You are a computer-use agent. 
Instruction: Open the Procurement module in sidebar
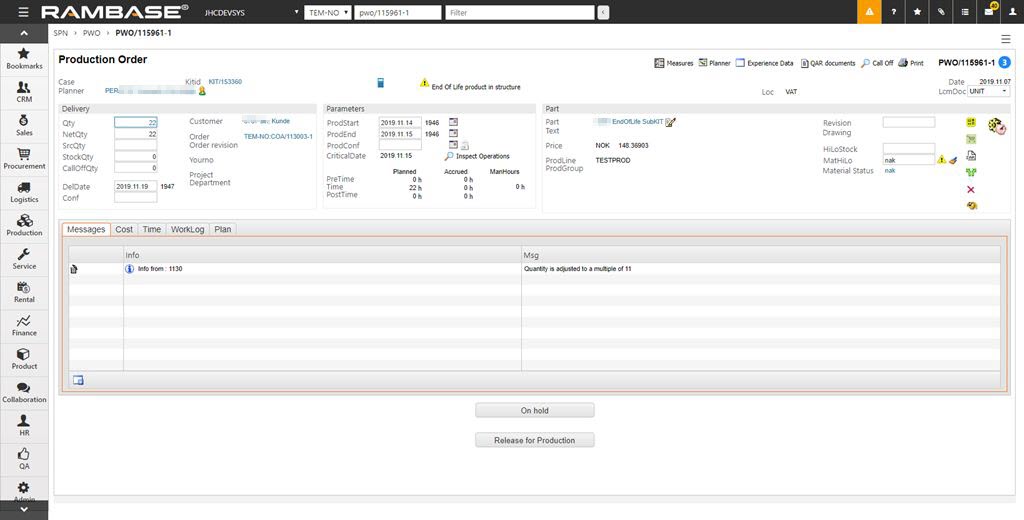(x=24, y=158)
